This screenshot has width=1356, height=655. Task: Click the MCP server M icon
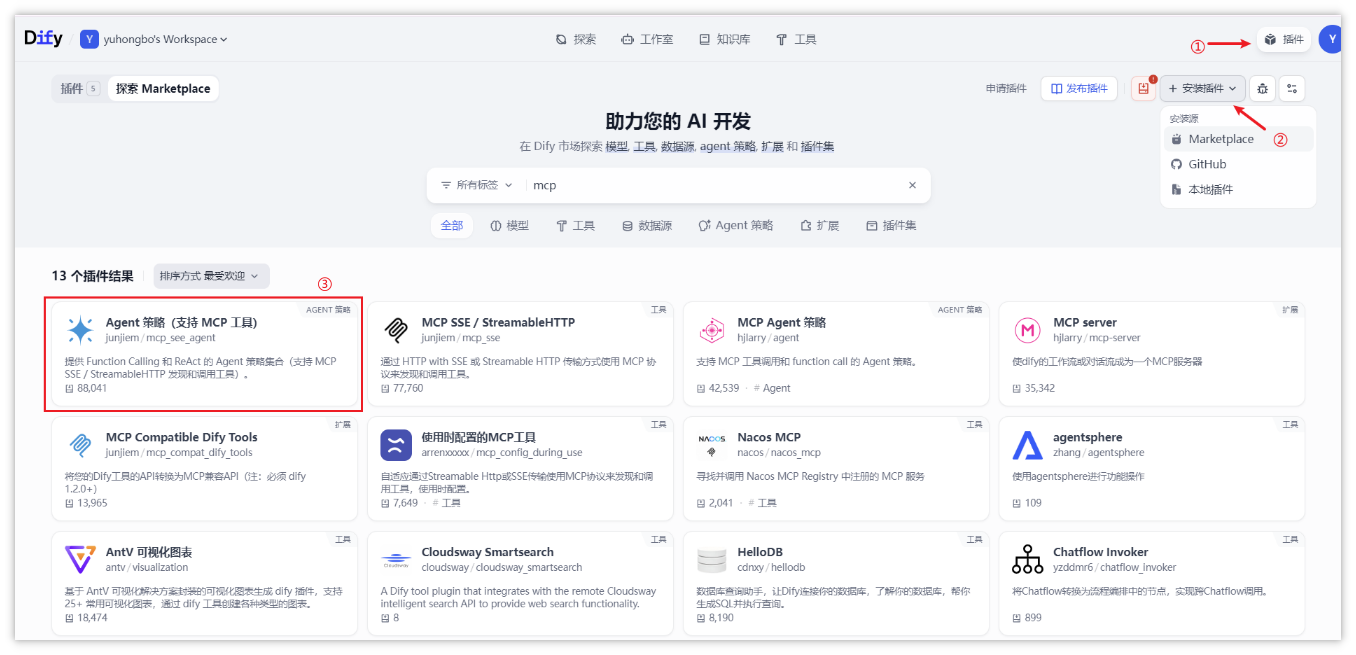click(1028, 330)
